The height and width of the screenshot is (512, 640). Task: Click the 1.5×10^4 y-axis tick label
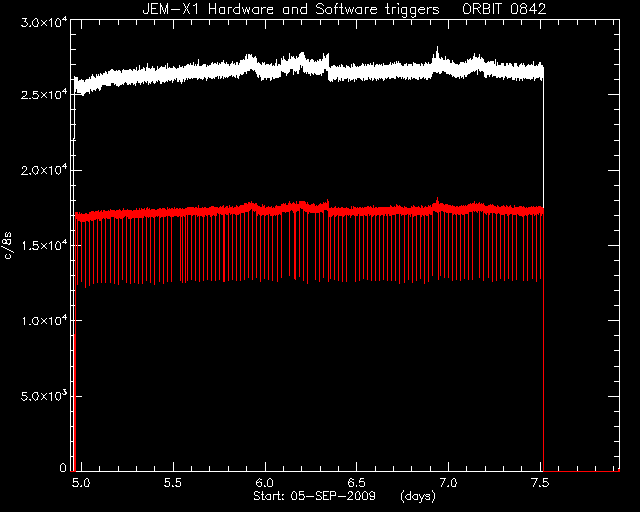coord(44,245)
